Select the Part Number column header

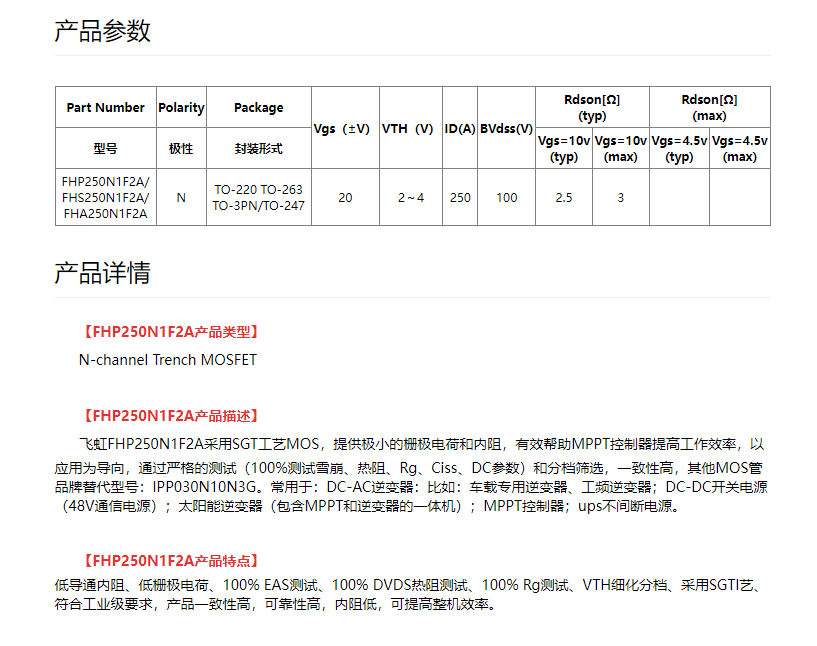(x=105, y=107)
